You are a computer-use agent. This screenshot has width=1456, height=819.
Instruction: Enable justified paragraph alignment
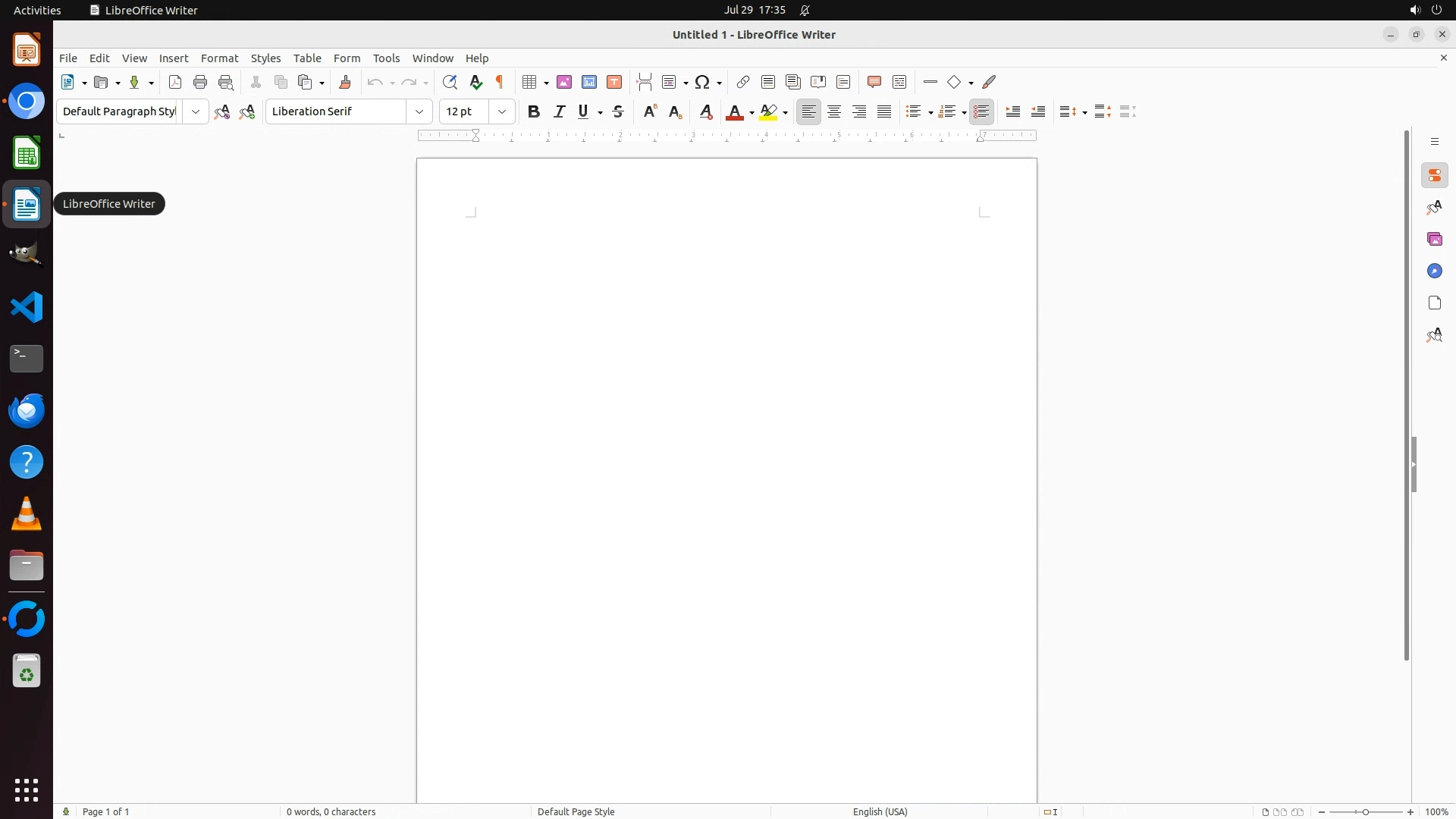884,112
